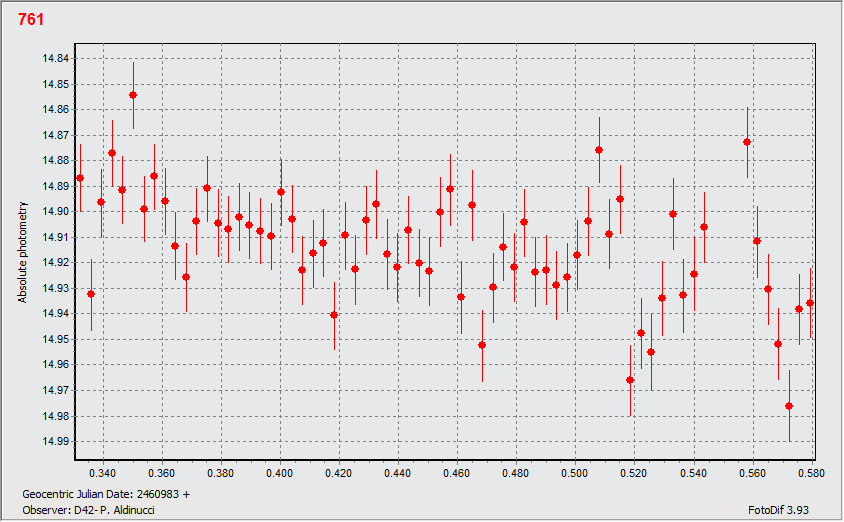The height and width of the screenshot is (522, 844).
Task: Click the data point at 14.952 near 0.468
Action: point(482,345)
